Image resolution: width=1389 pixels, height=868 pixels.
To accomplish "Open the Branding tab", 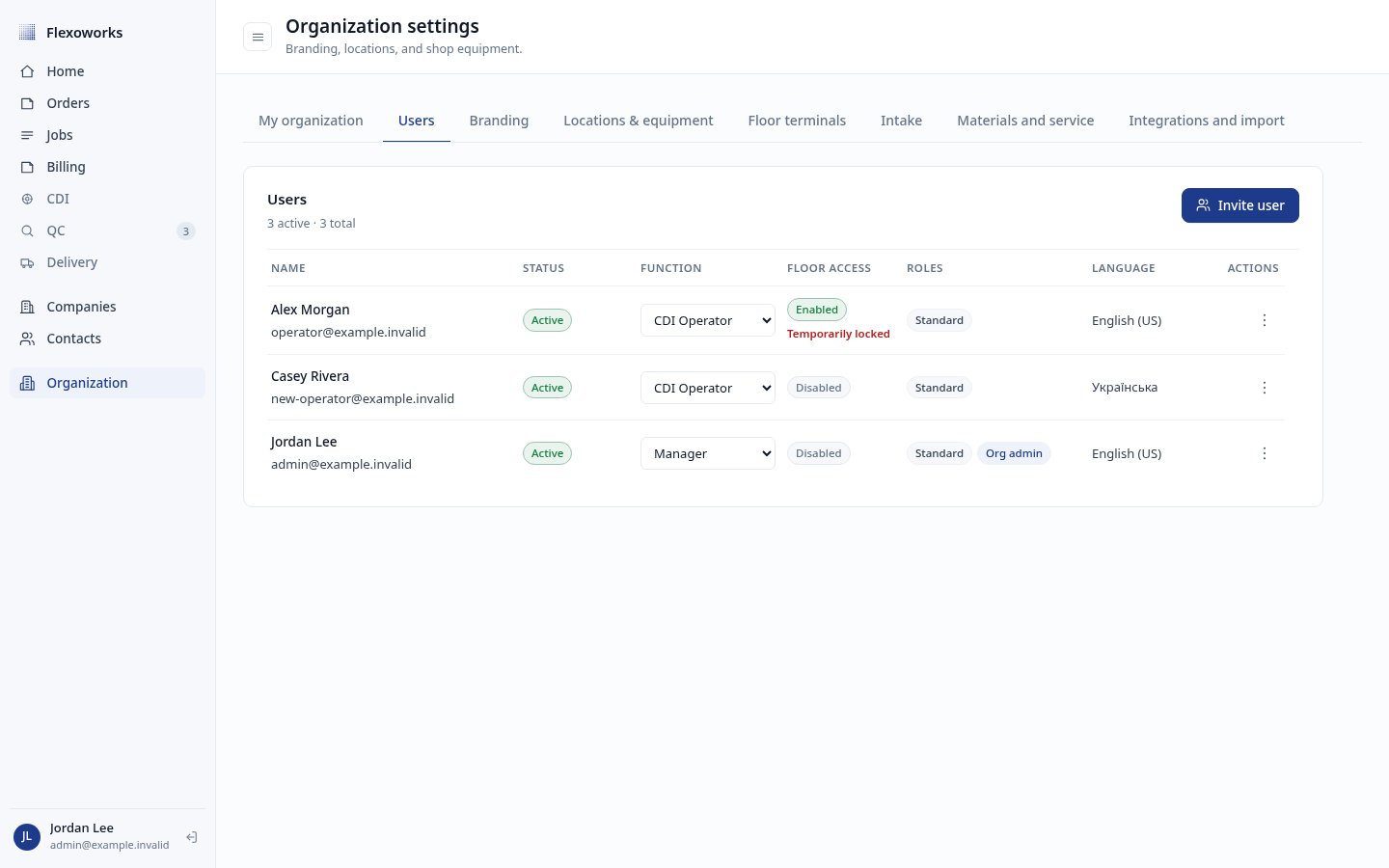I will coord(499,121).
